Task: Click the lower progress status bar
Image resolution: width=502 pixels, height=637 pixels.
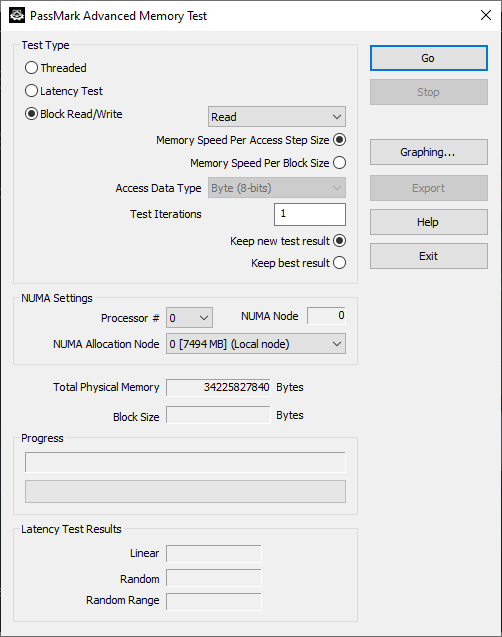Action: [x=185, y=492]
